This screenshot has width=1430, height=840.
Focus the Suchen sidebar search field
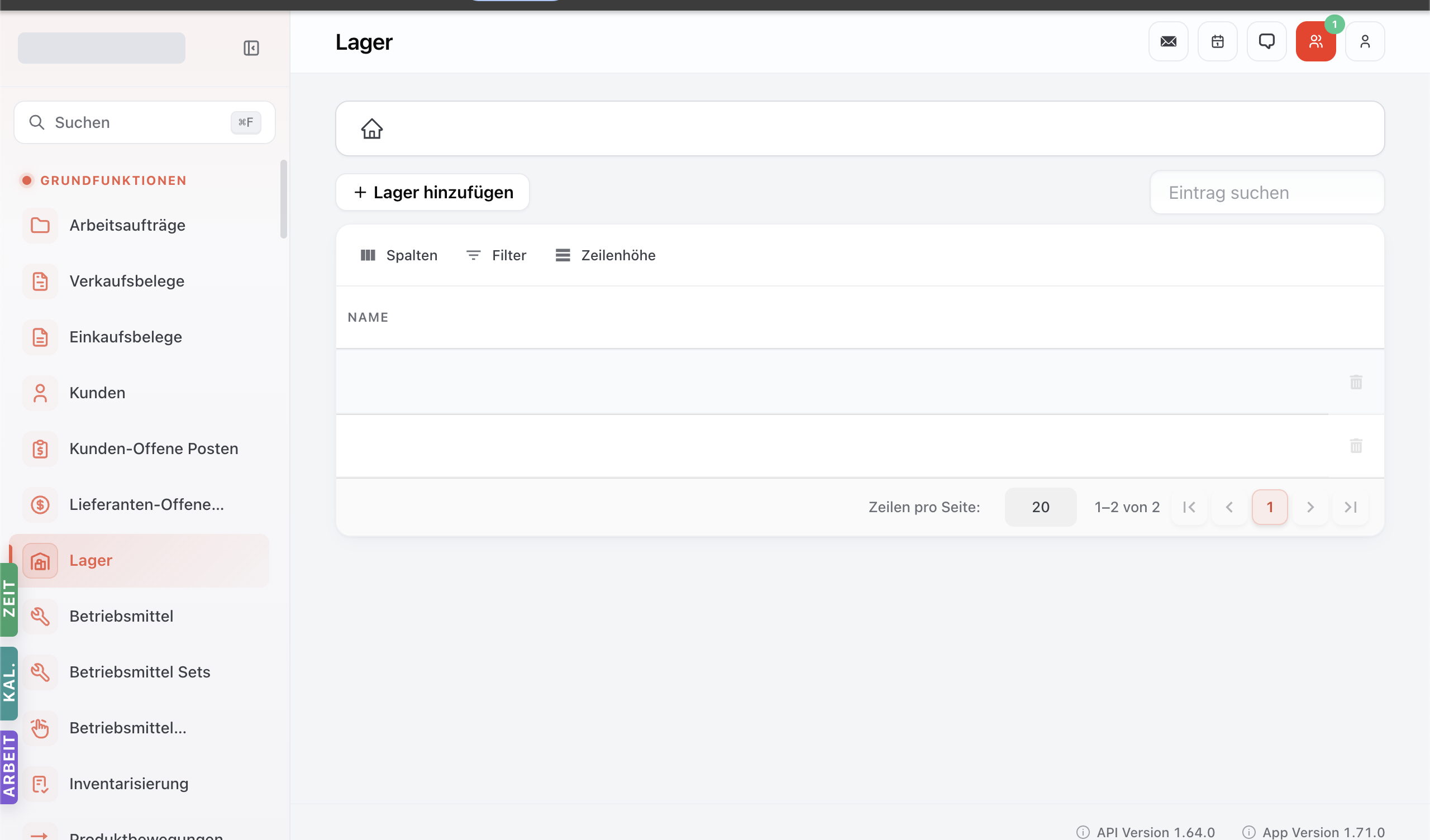pyautogui.click(x=144, y=122)
